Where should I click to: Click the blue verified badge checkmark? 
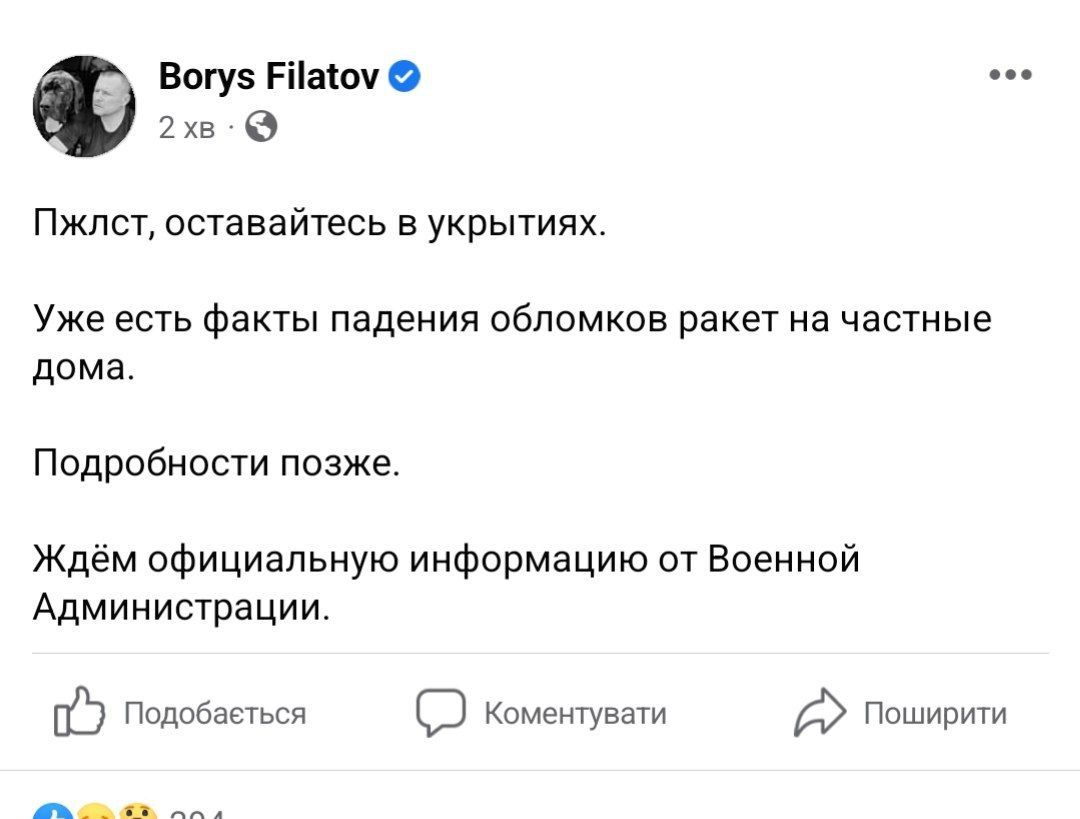coord(403,76)
